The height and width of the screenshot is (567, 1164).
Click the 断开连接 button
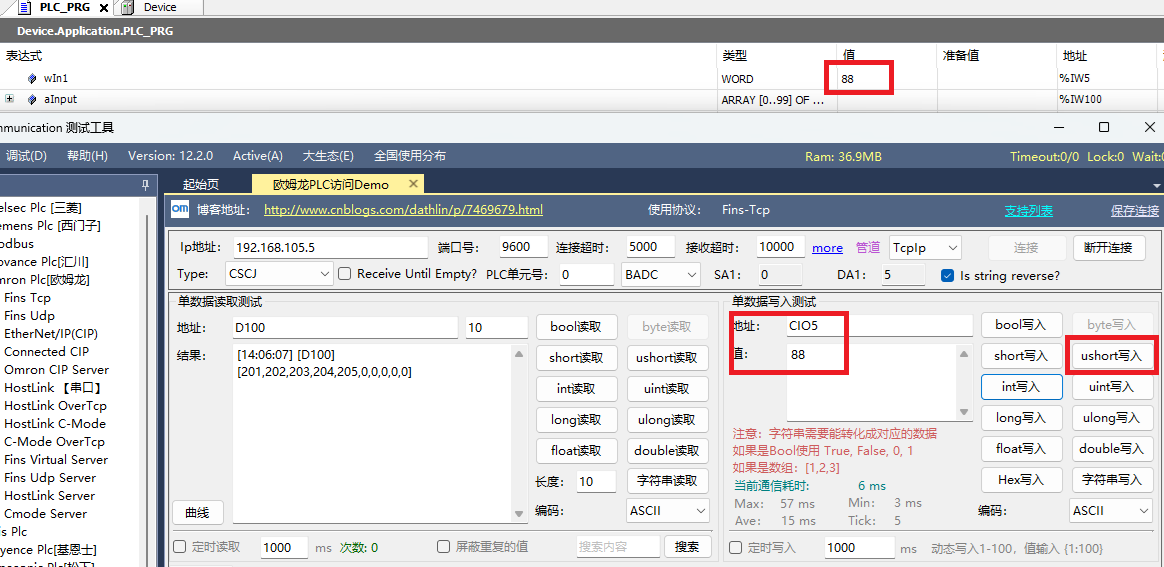(1109, 248)
